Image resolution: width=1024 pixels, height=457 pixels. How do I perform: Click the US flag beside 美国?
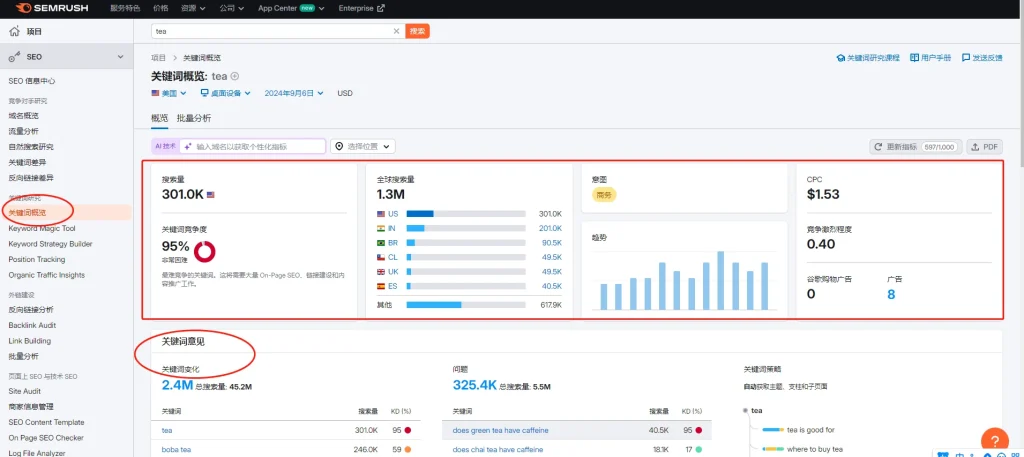pos(155,93)
